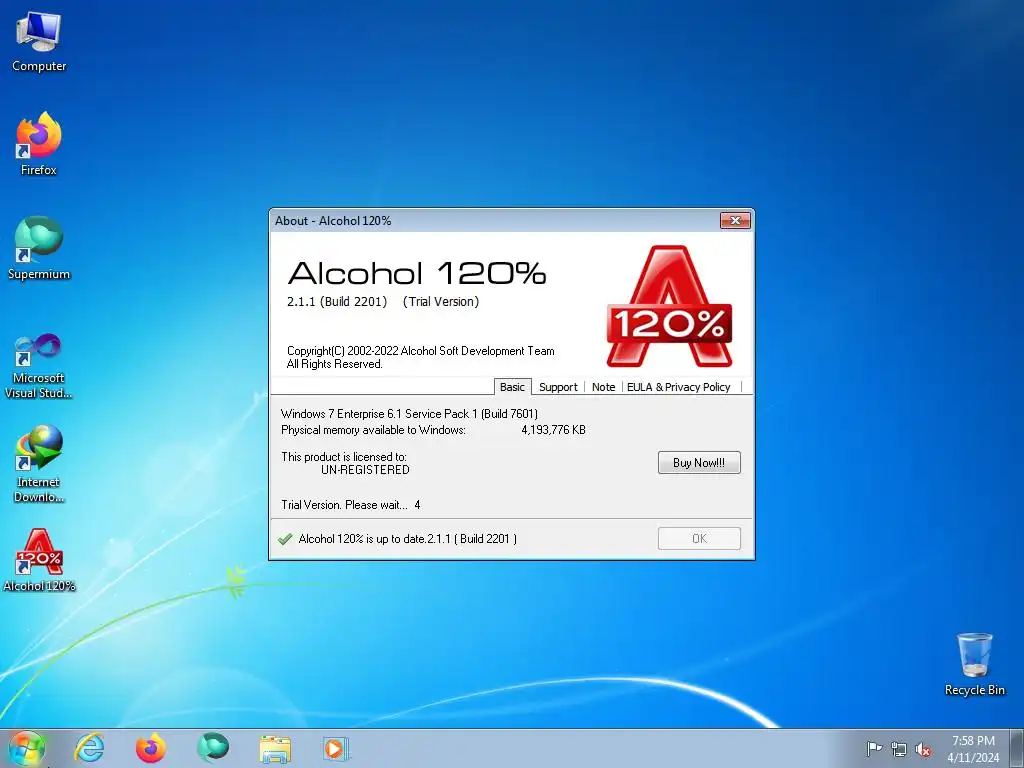Launch Firefox from the desktop shortcut
The width and height of the screenshot is (1024, 768).
point(39,144)
